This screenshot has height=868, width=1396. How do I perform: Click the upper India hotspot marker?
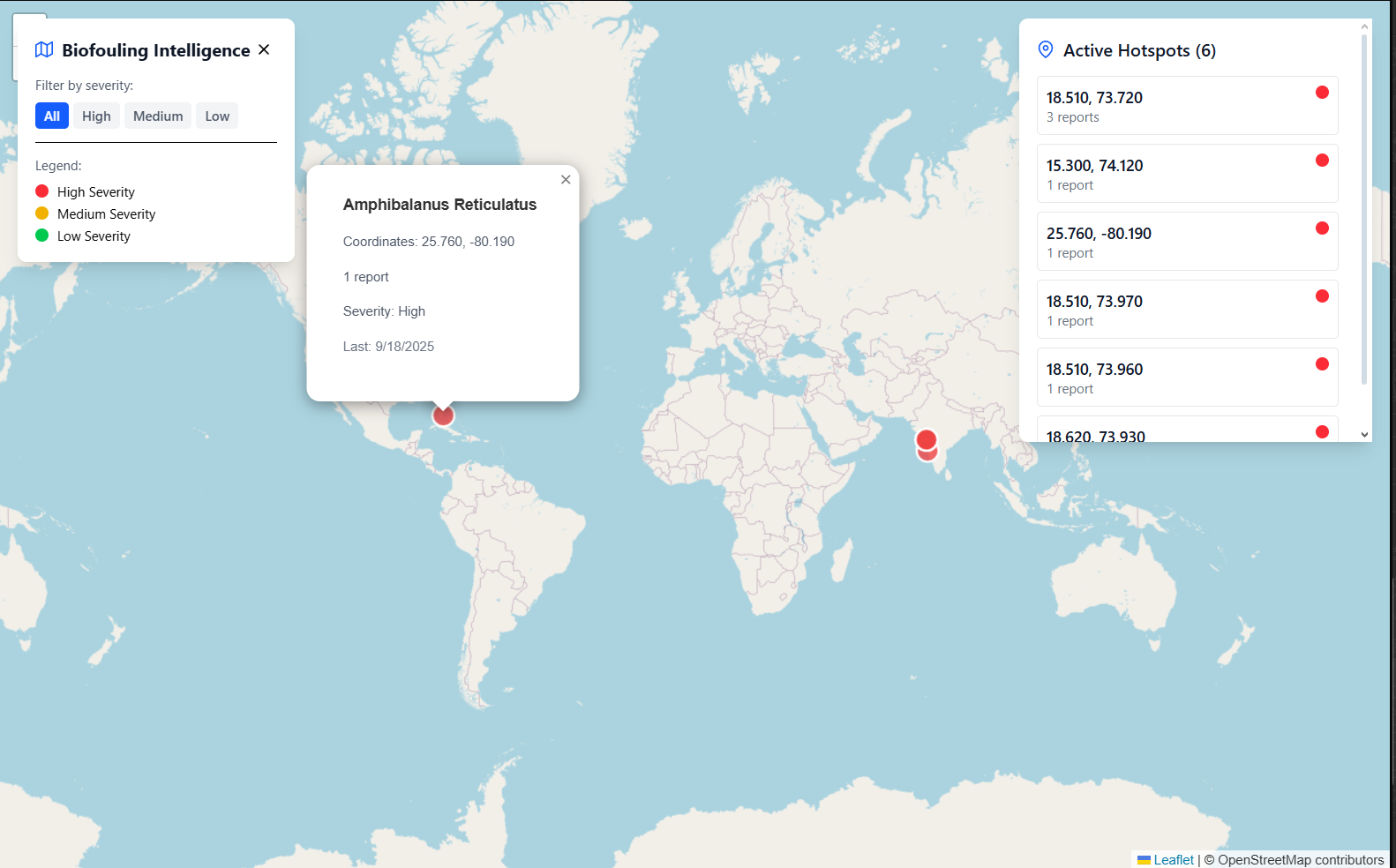coord(926,439)
